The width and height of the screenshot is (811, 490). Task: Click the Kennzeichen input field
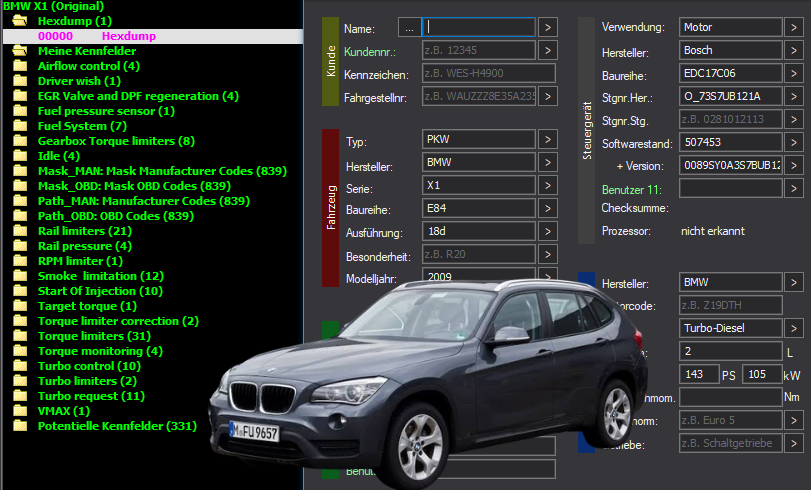click(x=489, y=73)
